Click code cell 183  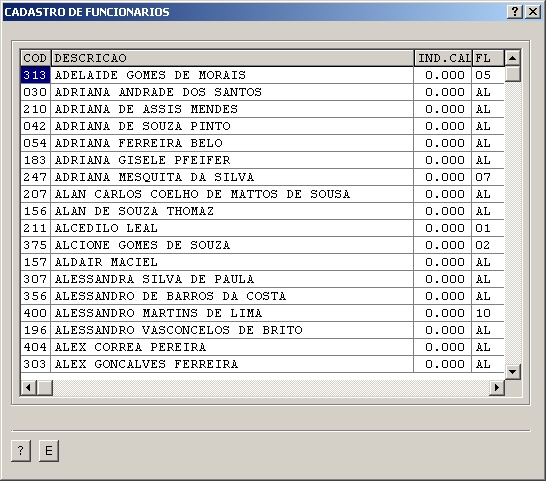(36, 160)
